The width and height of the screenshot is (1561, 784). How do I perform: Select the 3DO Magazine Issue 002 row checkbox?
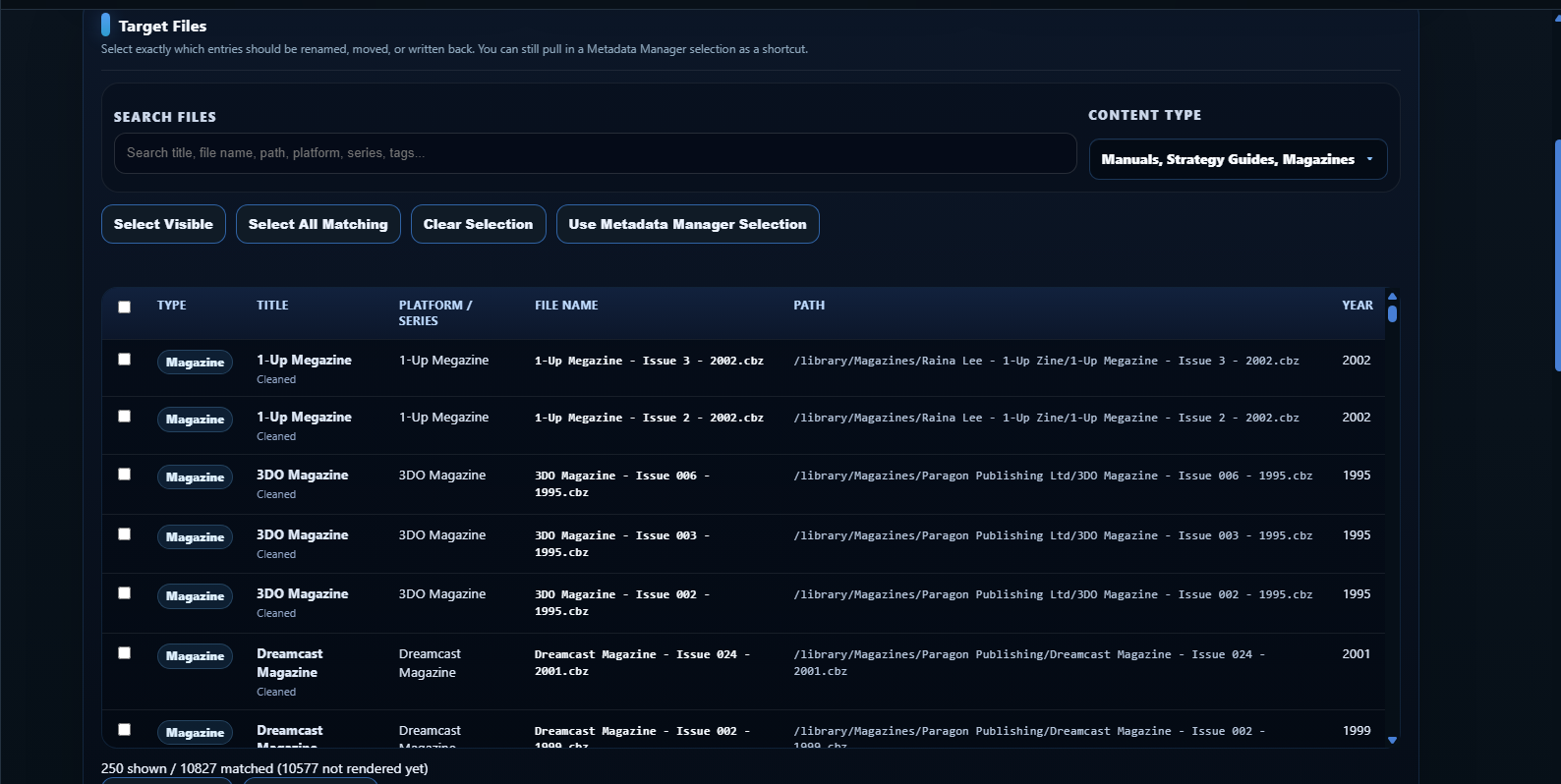(124, 592)
